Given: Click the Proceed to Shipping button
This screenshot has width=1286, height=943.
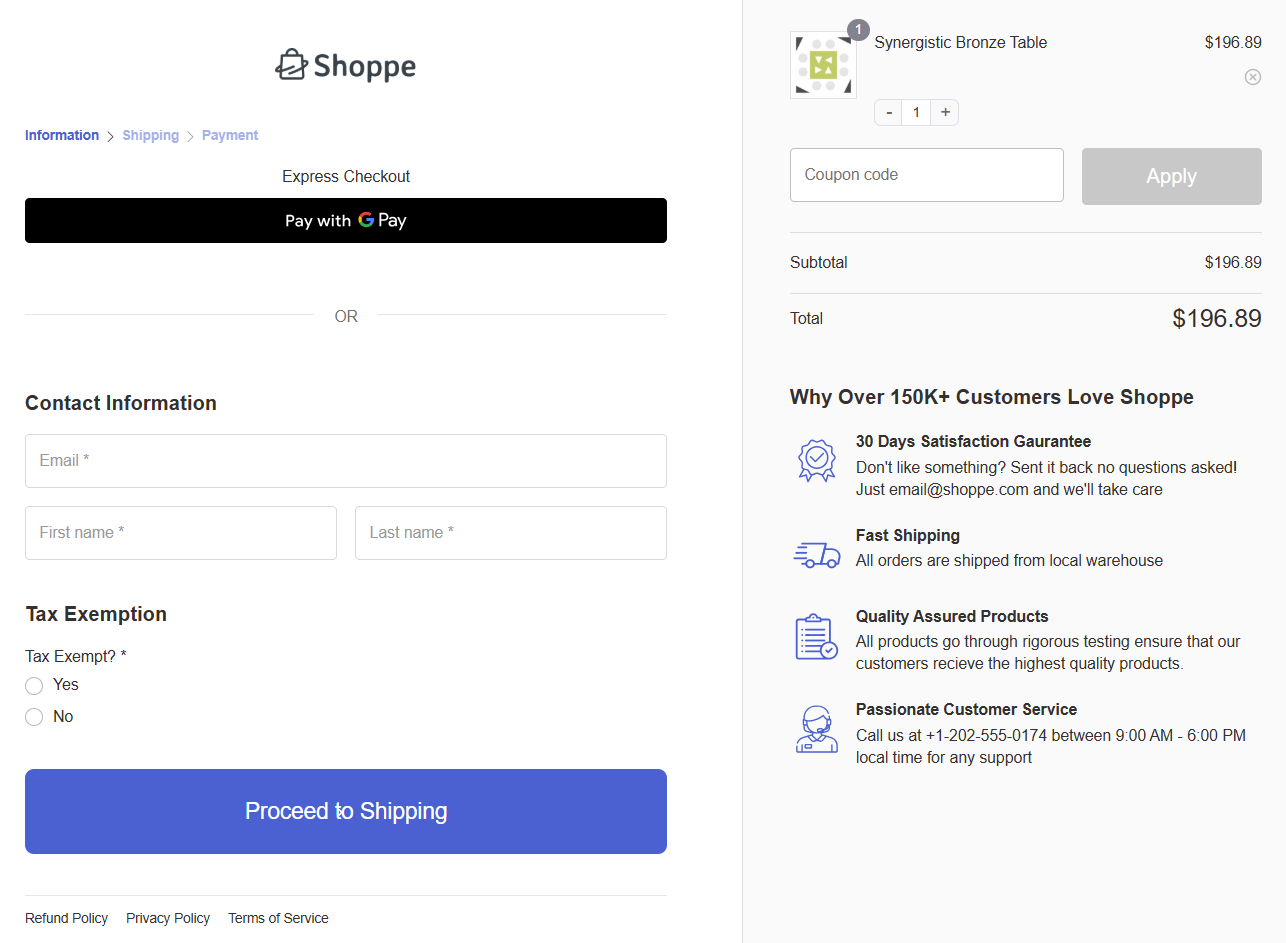Looking at the screenshot, I should tap(345, 811).
